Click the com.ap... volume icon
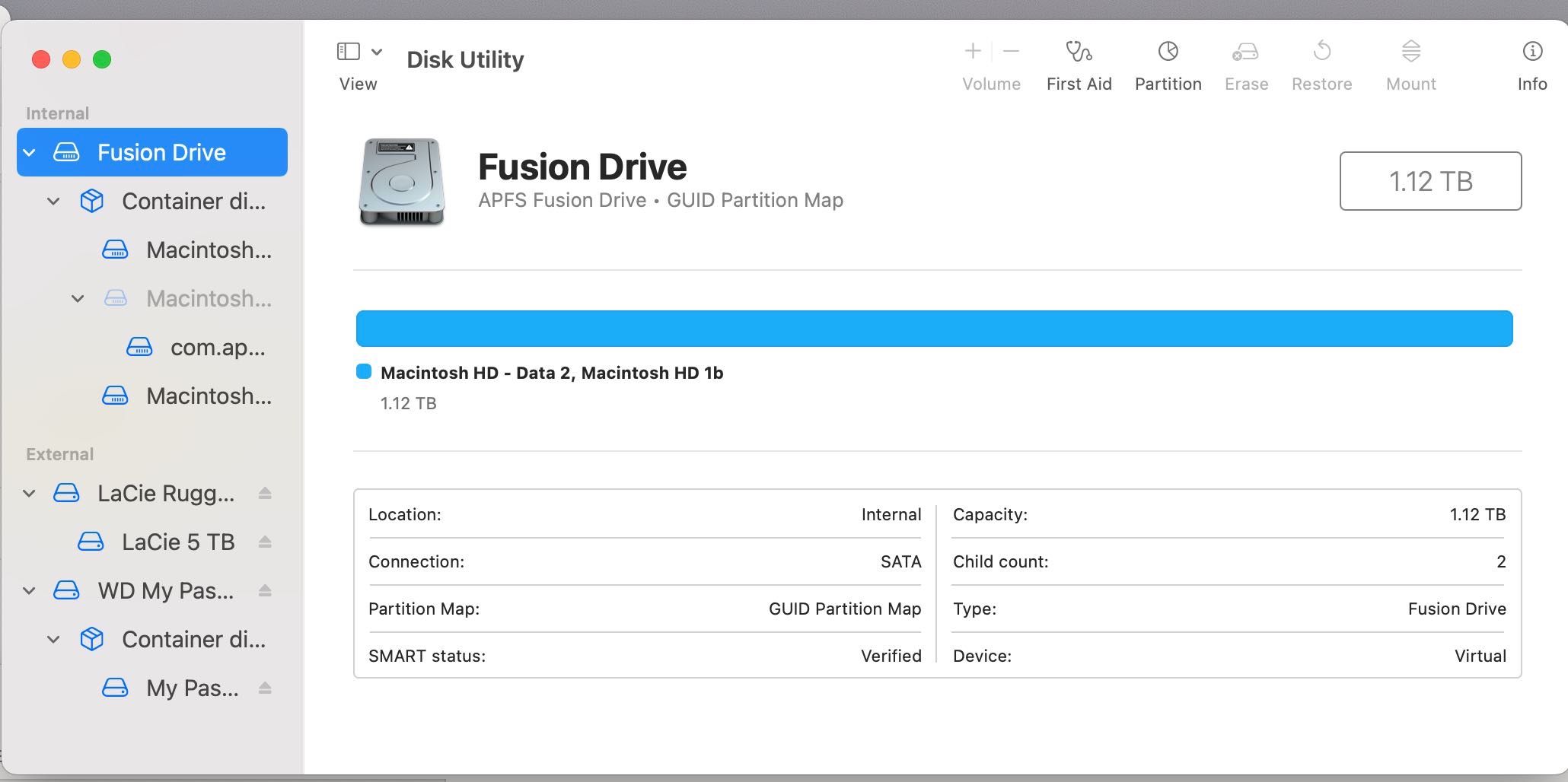This screenshot has width=1568, height=782. coord(139,347)
